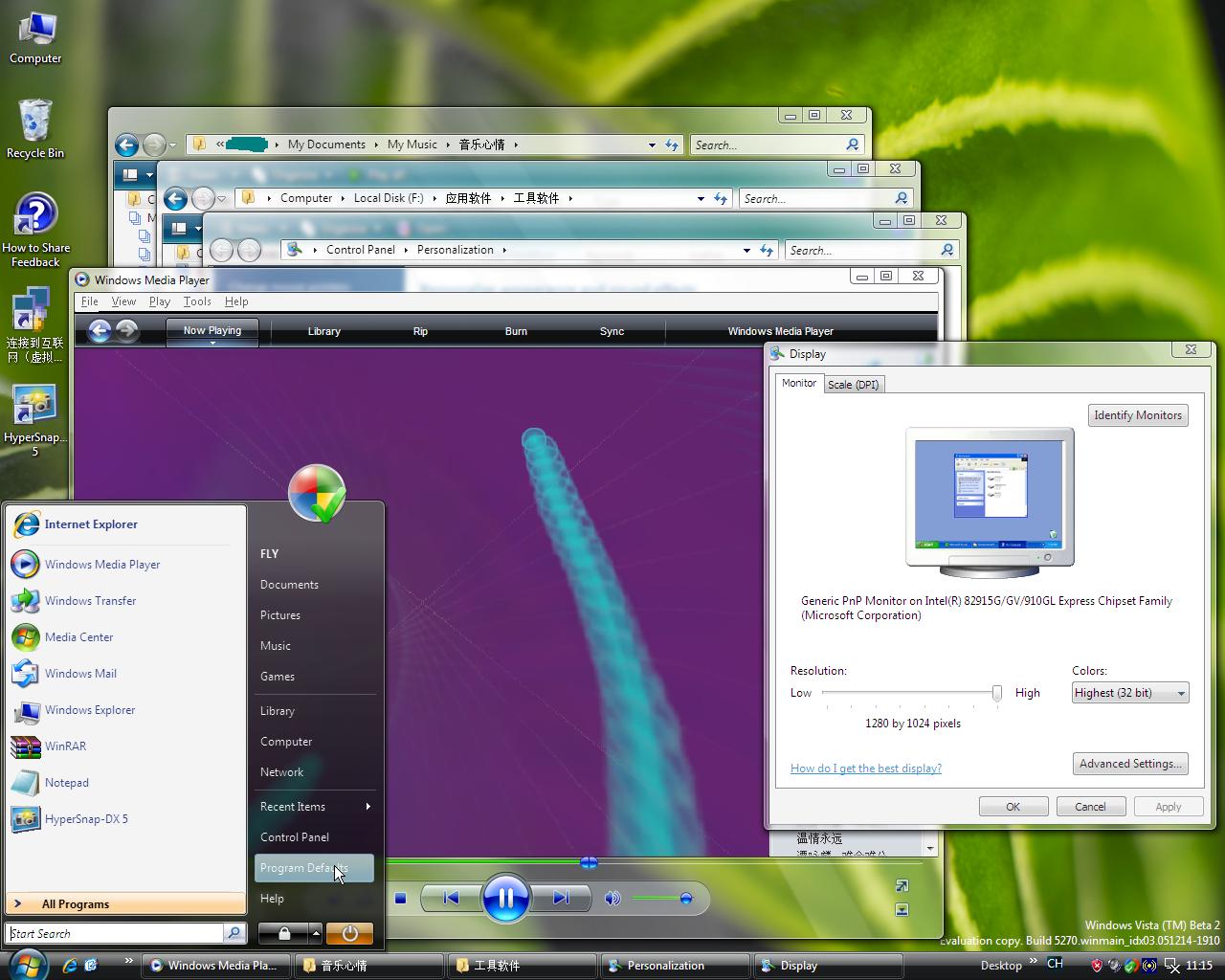The image size is (1225, 980).
Task: Switch to Personalization taskbar button
Action: tap(675, 966)
